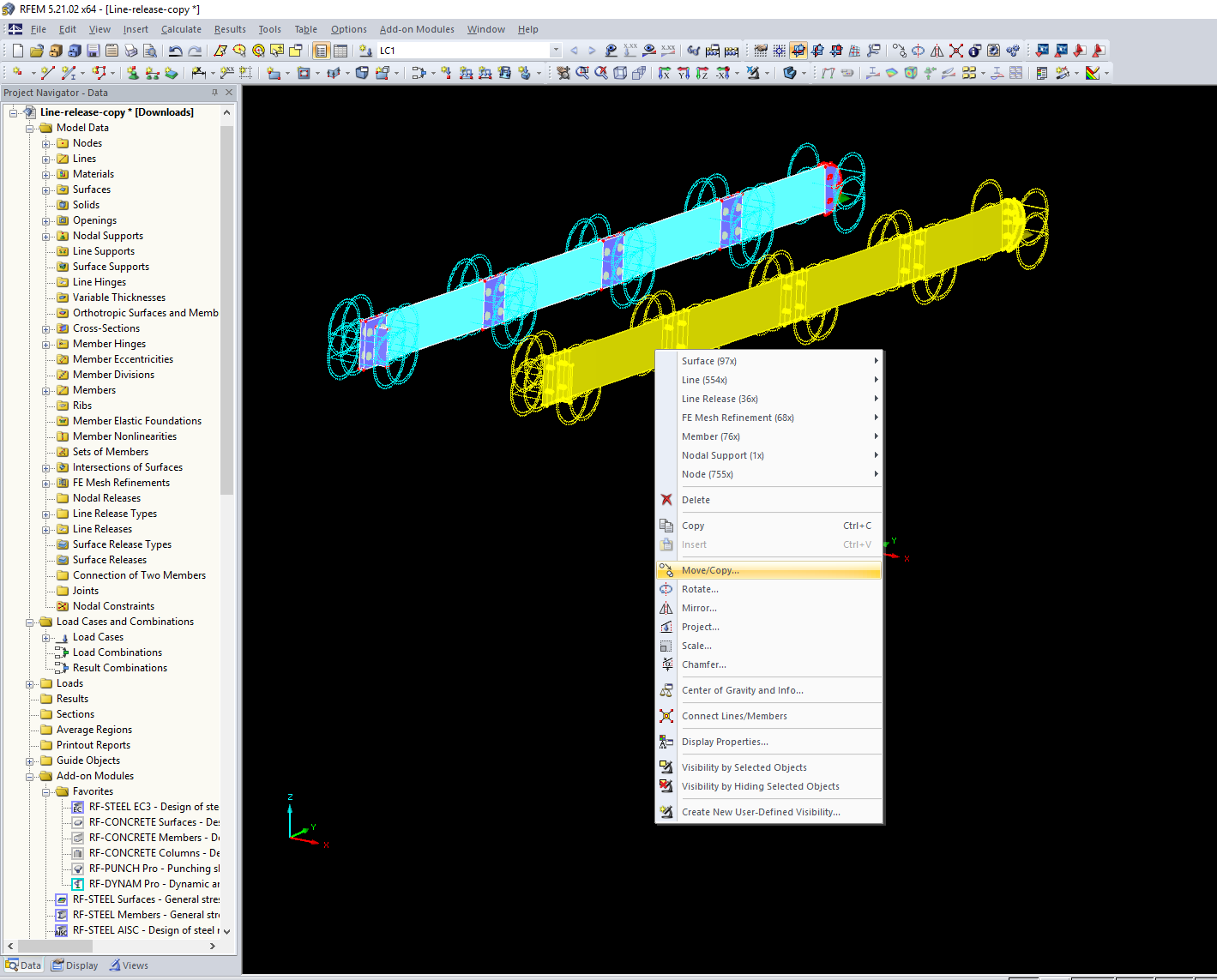1217x980 pixels.
Task: Close the Project Navigator panel
Action: [x=229, y=93]
